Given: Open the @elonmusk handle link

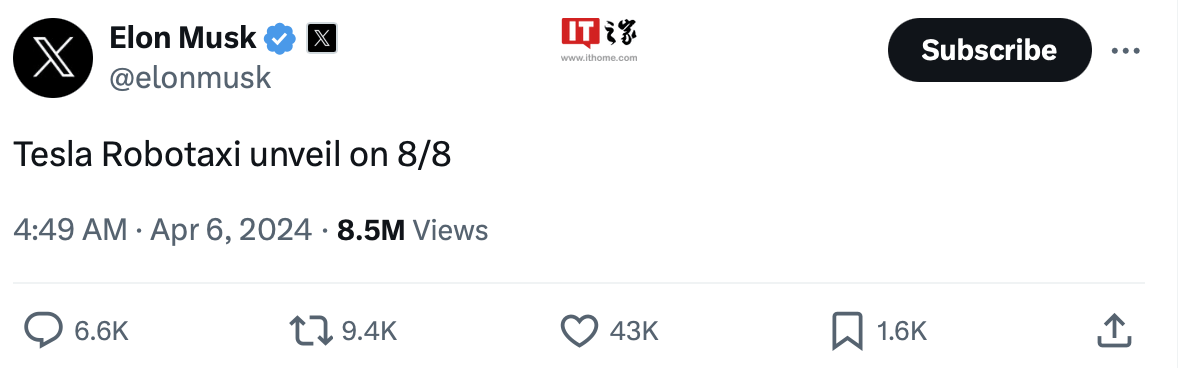Looking at the screenshot, I should click(x=190, y=77).
